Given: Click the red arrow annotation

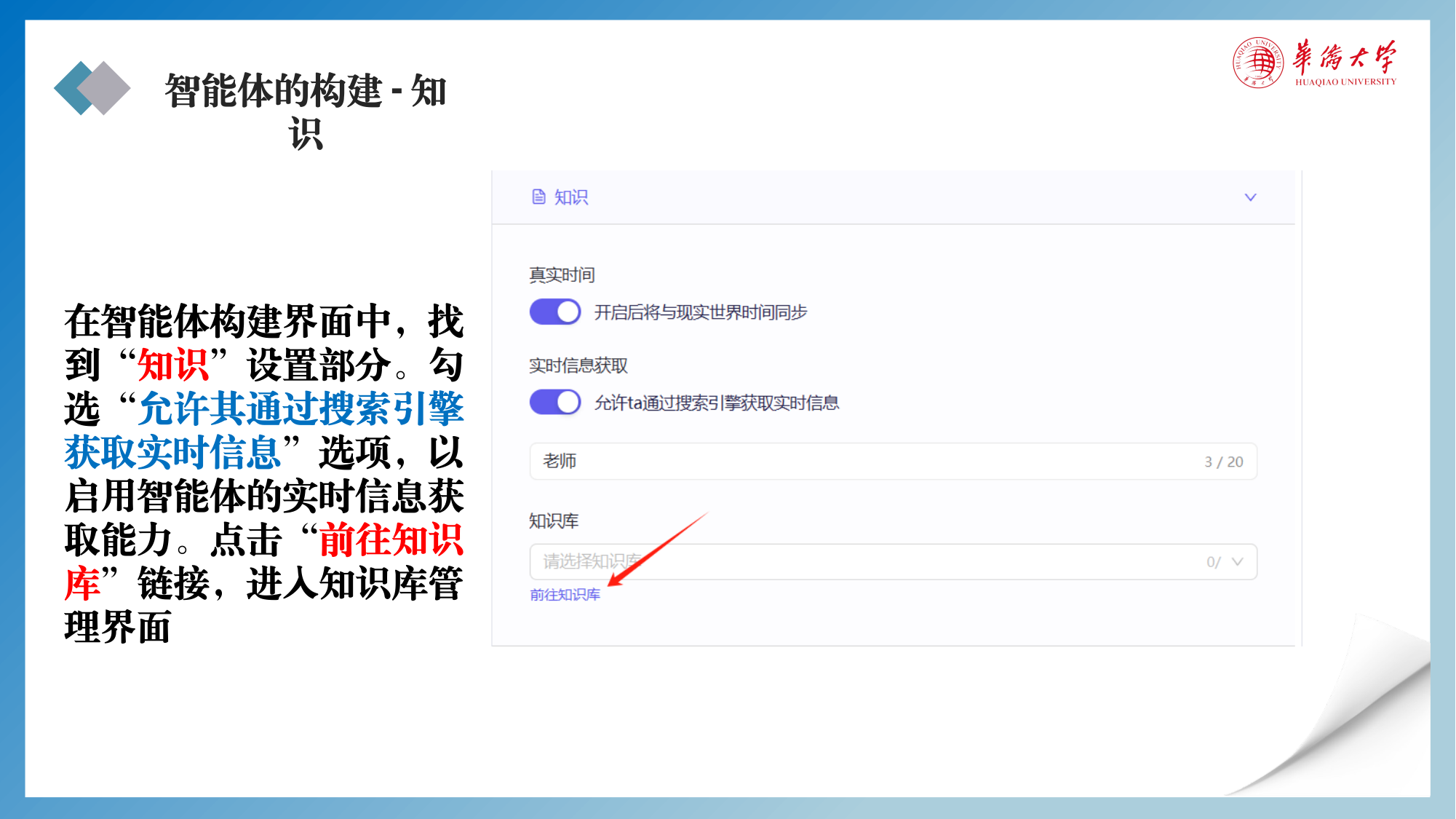Looking at the screenshot, I should 657,549.
